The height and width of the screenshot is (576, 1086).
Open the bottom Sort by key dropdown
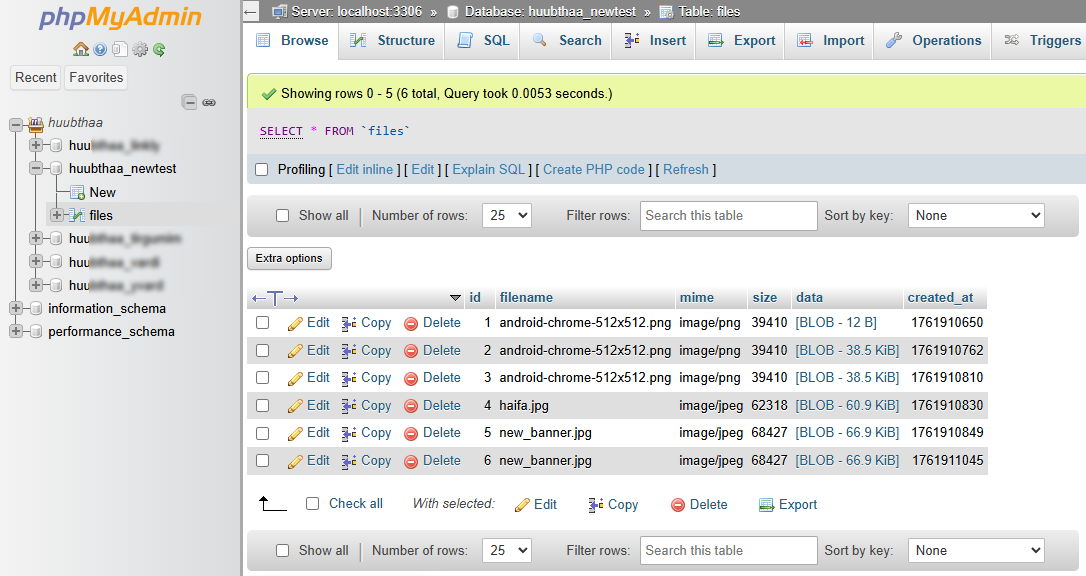tap(976, 550)
